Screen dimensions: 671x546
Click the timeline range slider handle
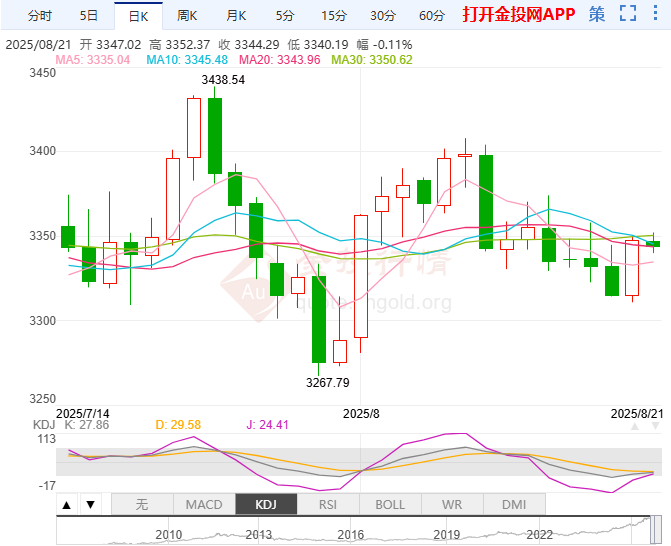(x=656, y=530)
